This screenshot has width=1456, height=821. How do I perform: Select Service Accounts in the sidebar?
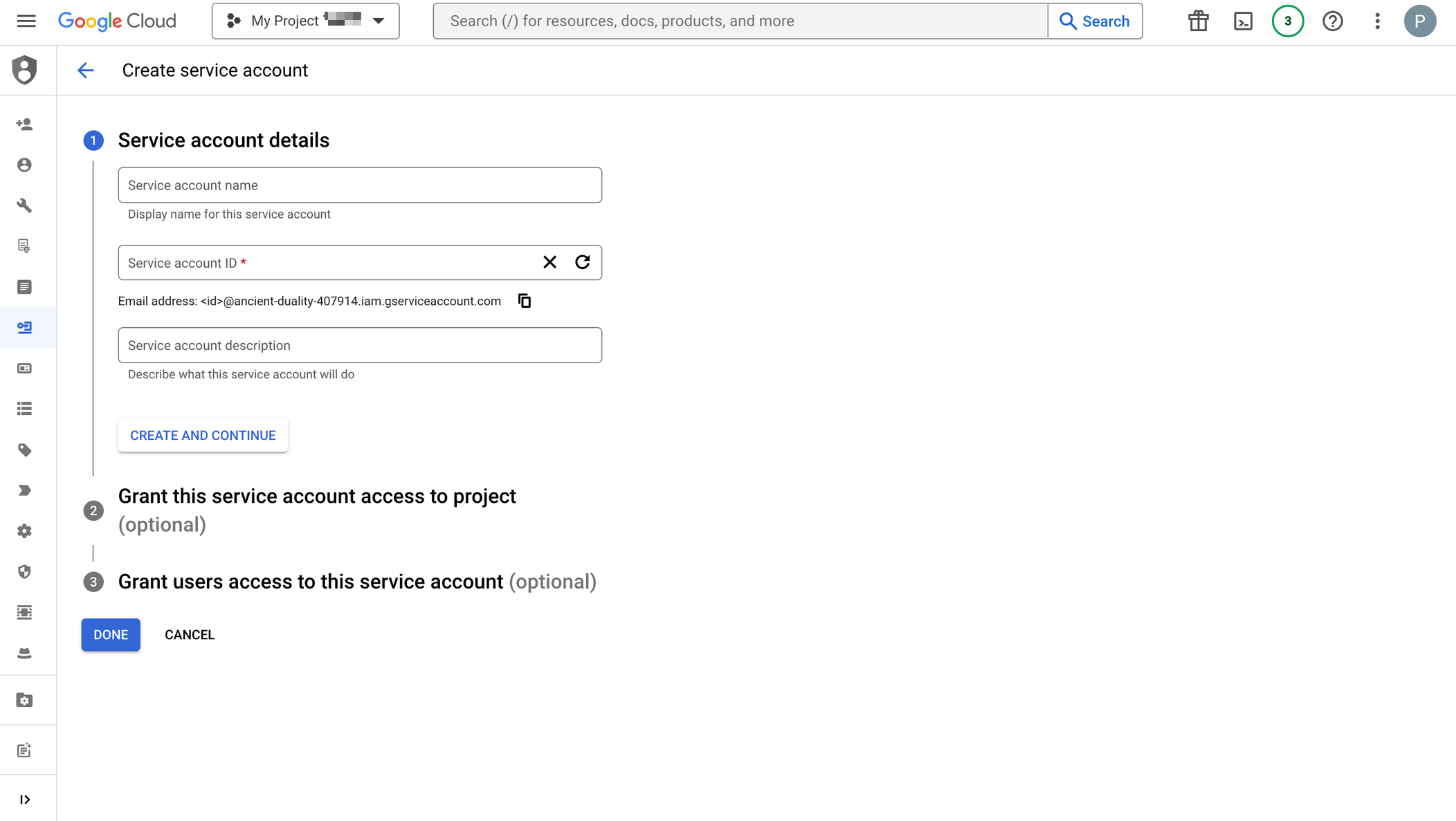click(x=25, y=327)
